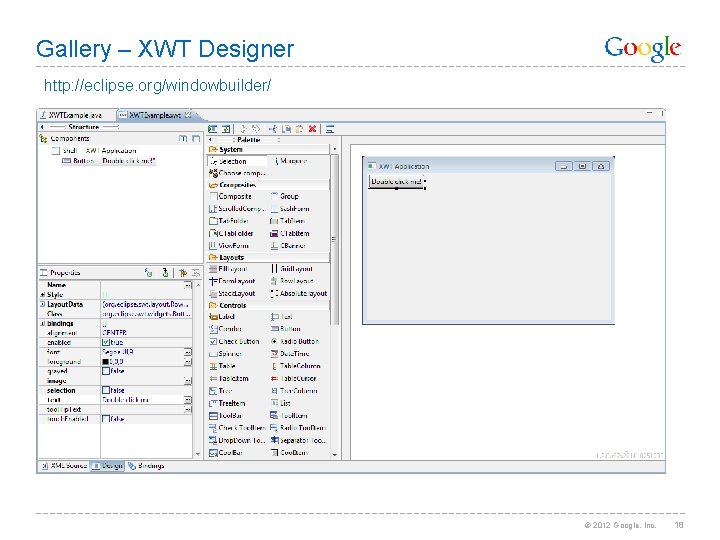Collapse the Controls palette category
Viewport: 720px width, 540px height.
[x=213, y=305]
